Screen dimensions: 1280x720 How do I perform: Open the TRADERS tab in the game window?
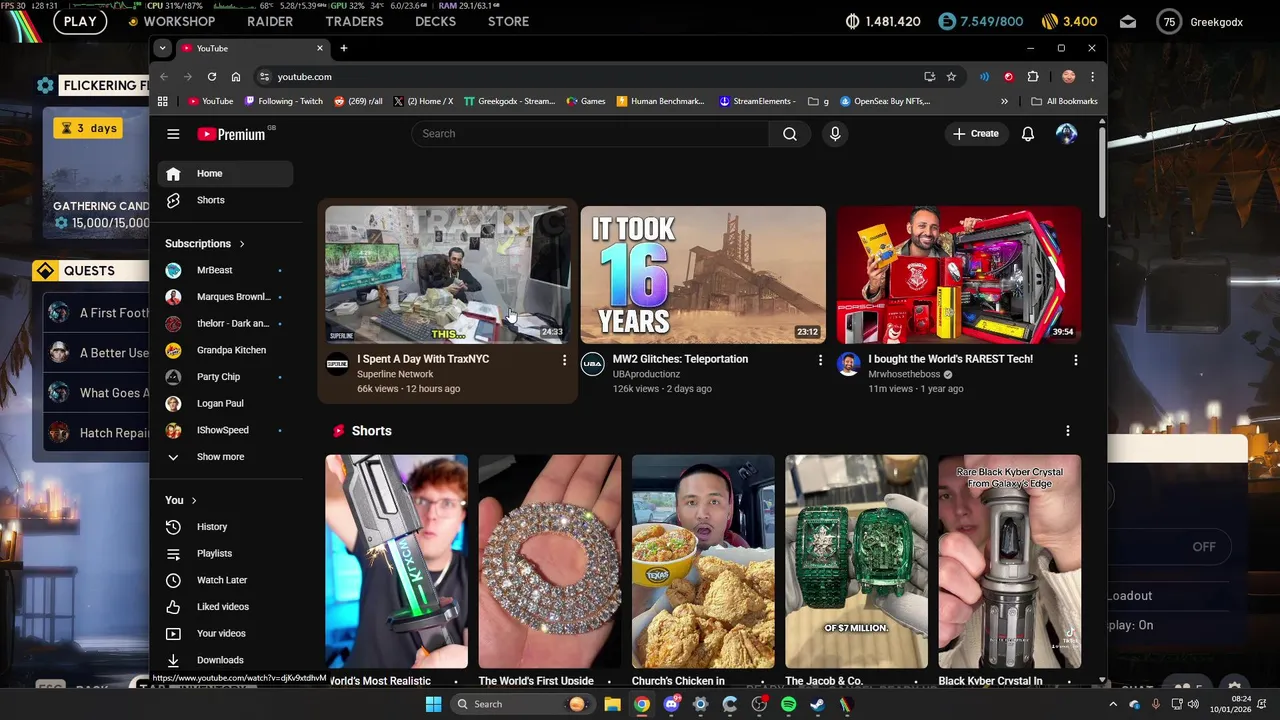tap(354, 21)
